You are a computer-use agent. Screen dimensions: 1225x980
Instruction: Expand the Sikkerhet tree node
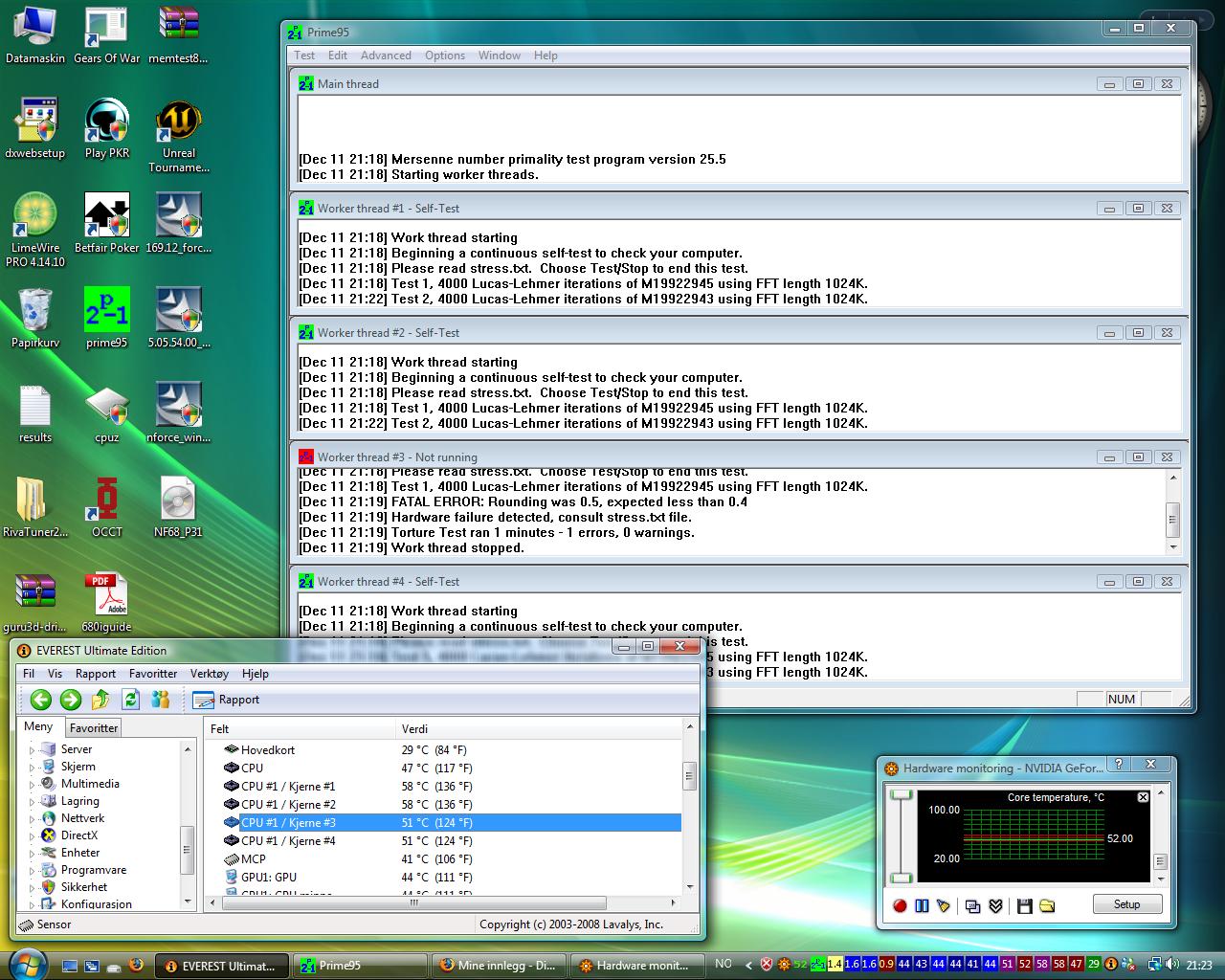pos(32,888)
